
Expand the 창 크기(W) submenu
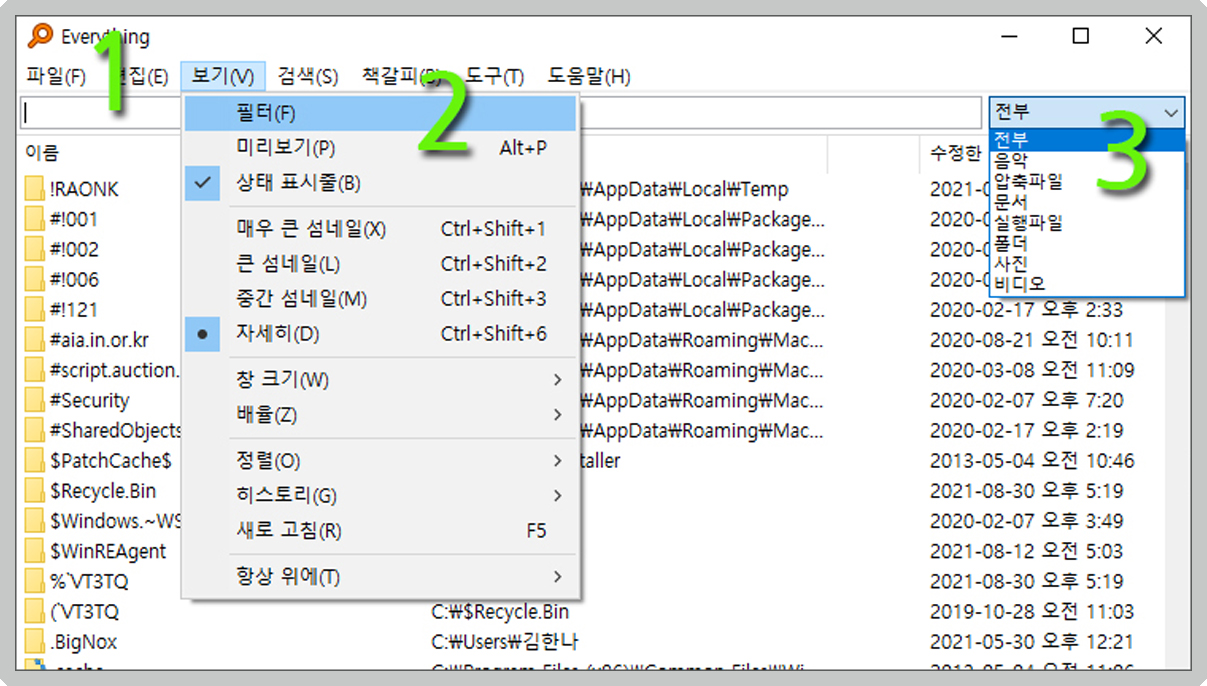[381, 380]
